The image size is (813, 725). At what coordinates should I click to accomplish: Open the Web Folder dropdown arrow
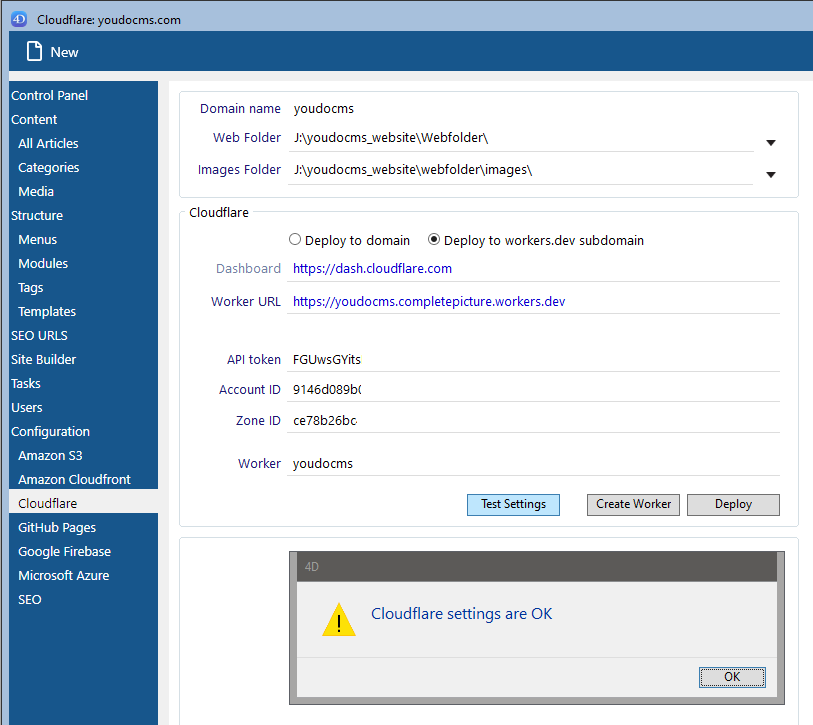[x=771, y=143]
